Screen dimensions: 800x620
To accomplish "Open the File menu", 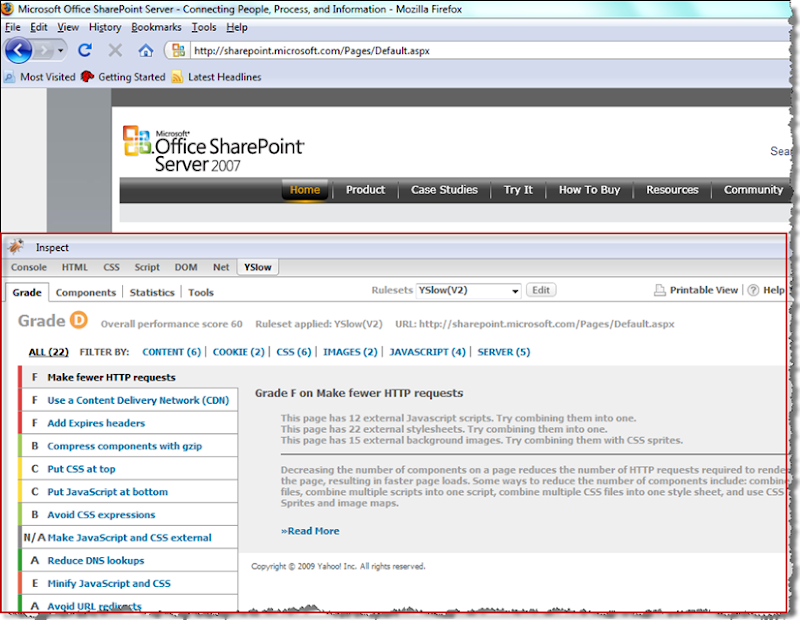I will [x=12, y=27].
